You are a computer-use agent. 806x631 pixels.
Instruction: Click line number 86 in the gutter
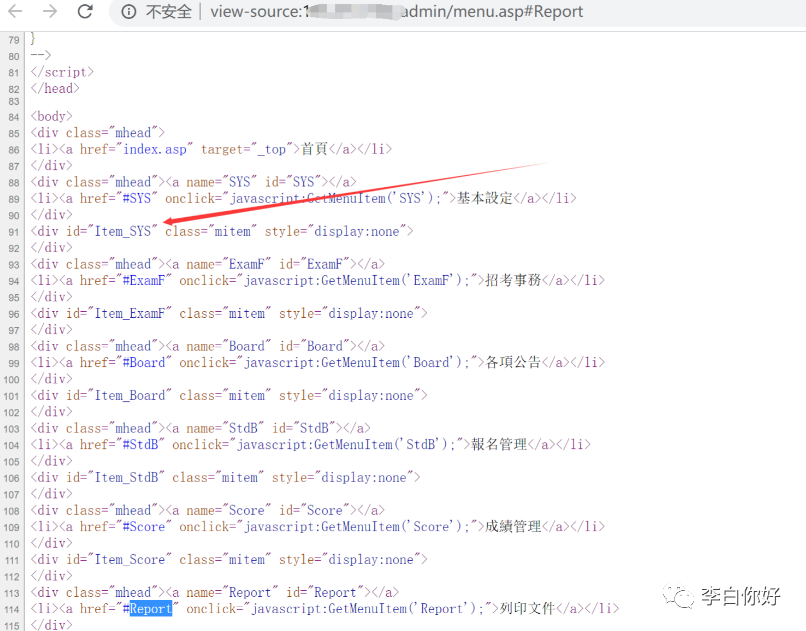14,150
